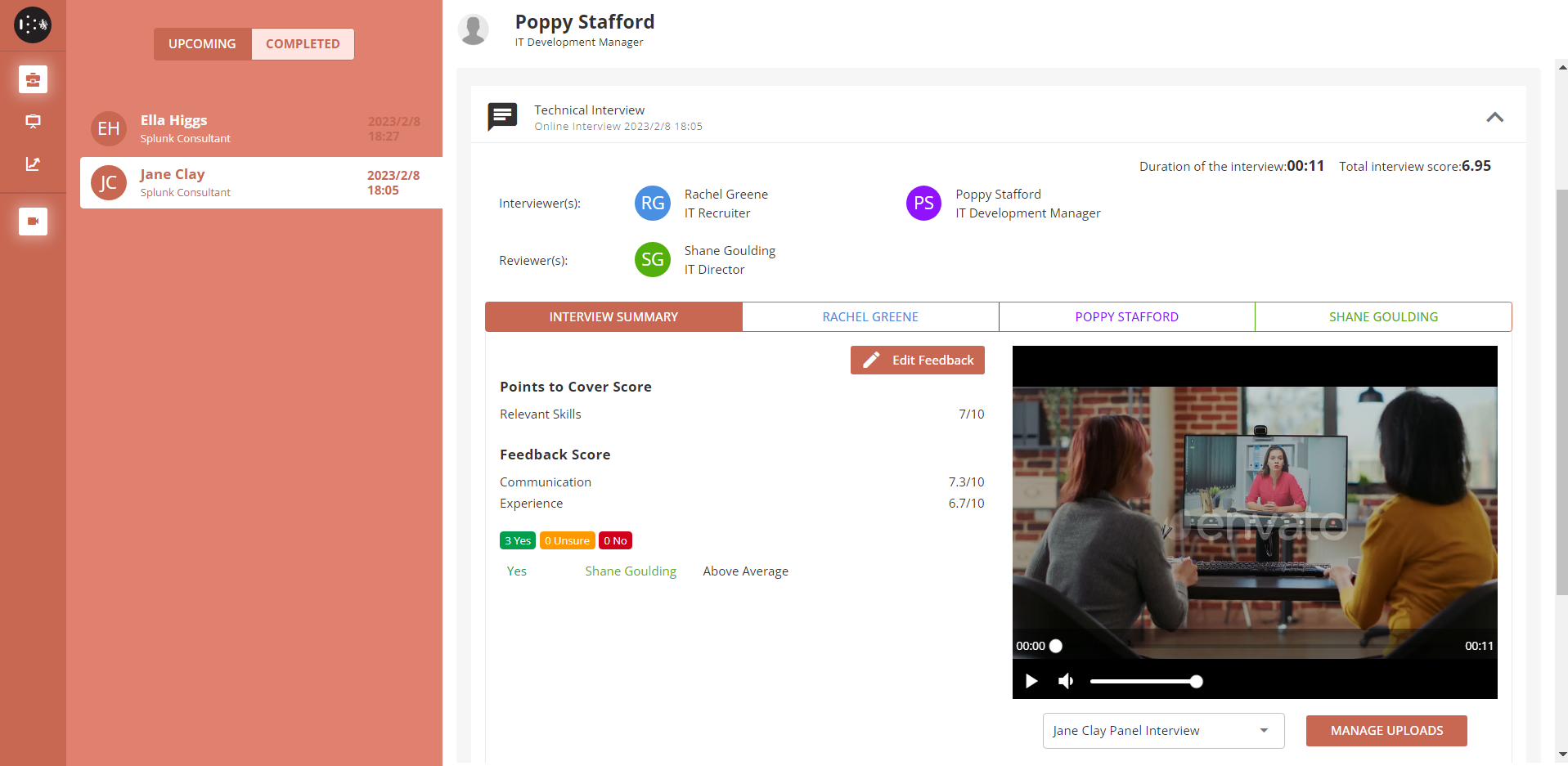Screen dimensions: 1568x766
Task: Open the analytics chart sidebar icon
Action: [33, 164]
